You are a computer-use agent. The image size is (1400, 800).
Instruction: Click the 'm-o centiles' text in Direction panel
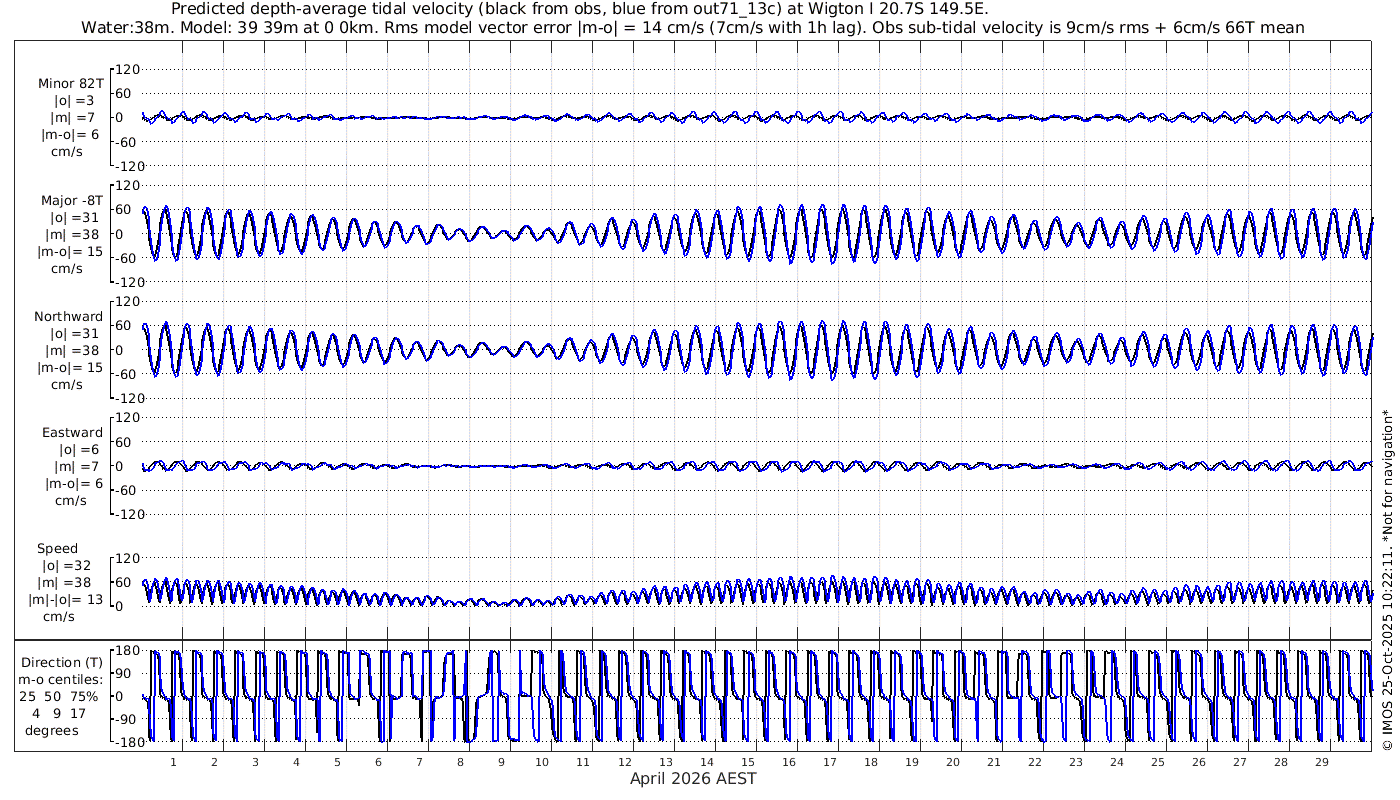tap(65, 679)
